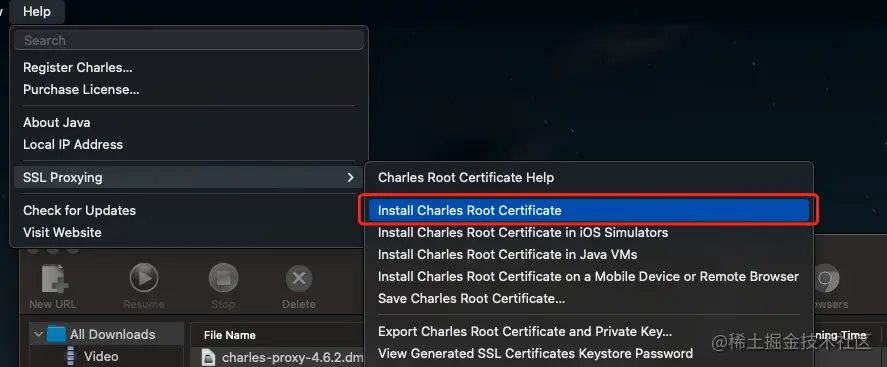The image size is (887, 367).
Task: Export Charles Root Certificate and Private Key
Action: pos(589,331)
